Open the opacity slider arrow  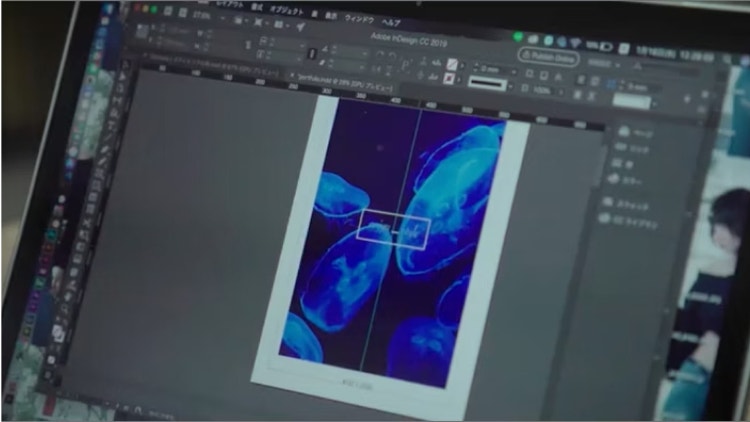pyautogui.click(x=560, y=91)
